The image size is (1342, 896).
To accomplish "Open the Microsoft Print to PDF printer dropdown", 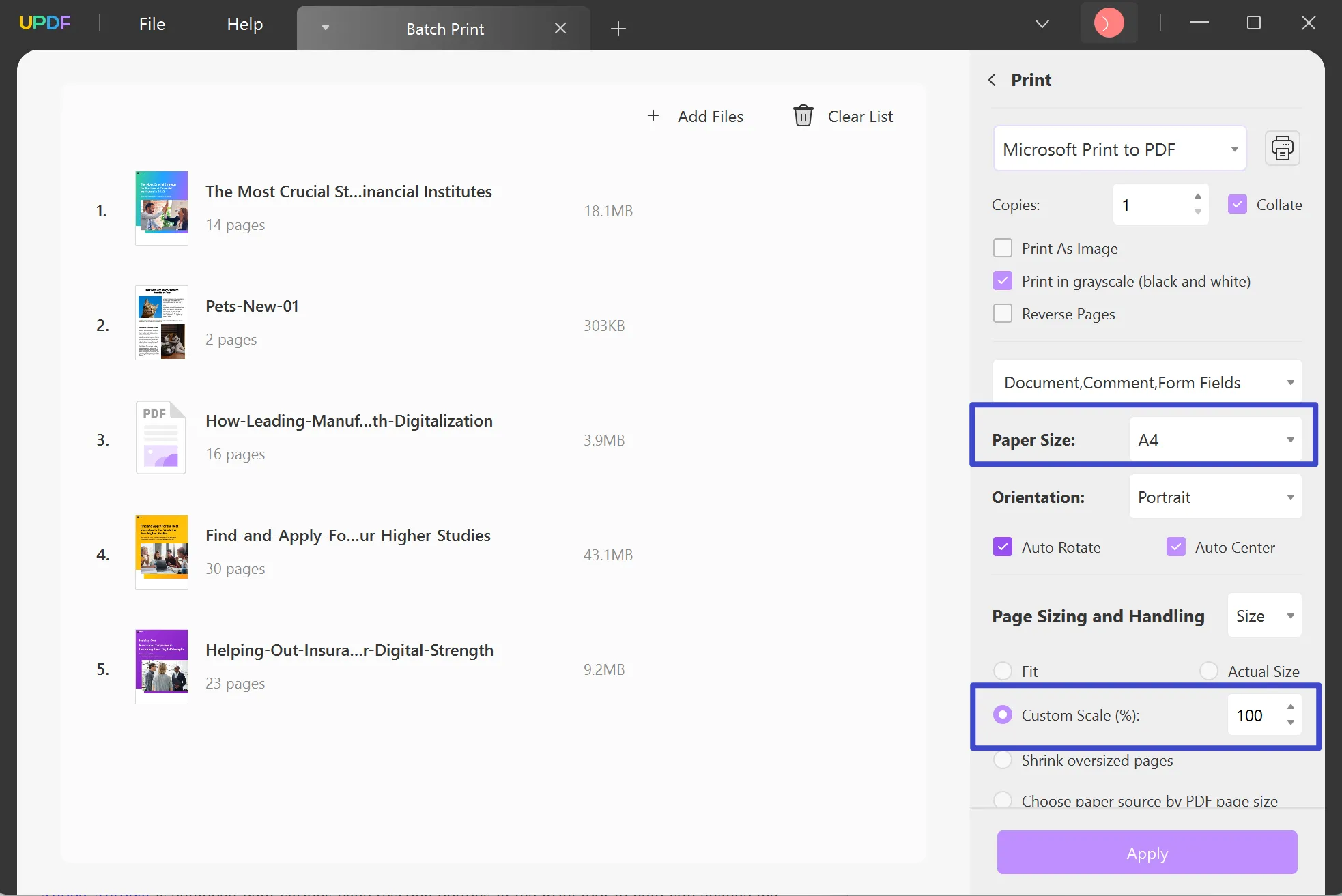I will point(1119,149).
